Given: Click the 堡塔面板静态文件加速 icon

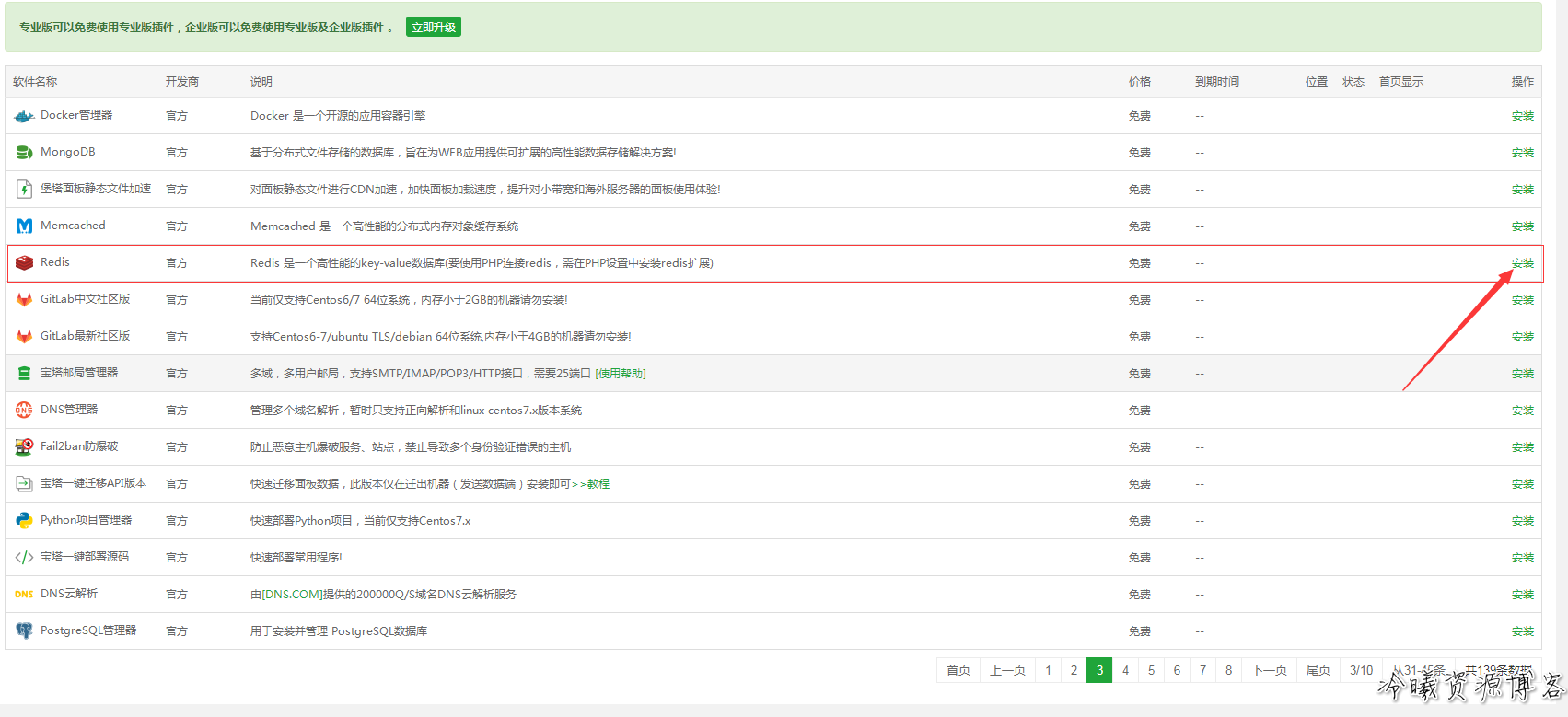Looking at the screenshot, I should (24, 190).
